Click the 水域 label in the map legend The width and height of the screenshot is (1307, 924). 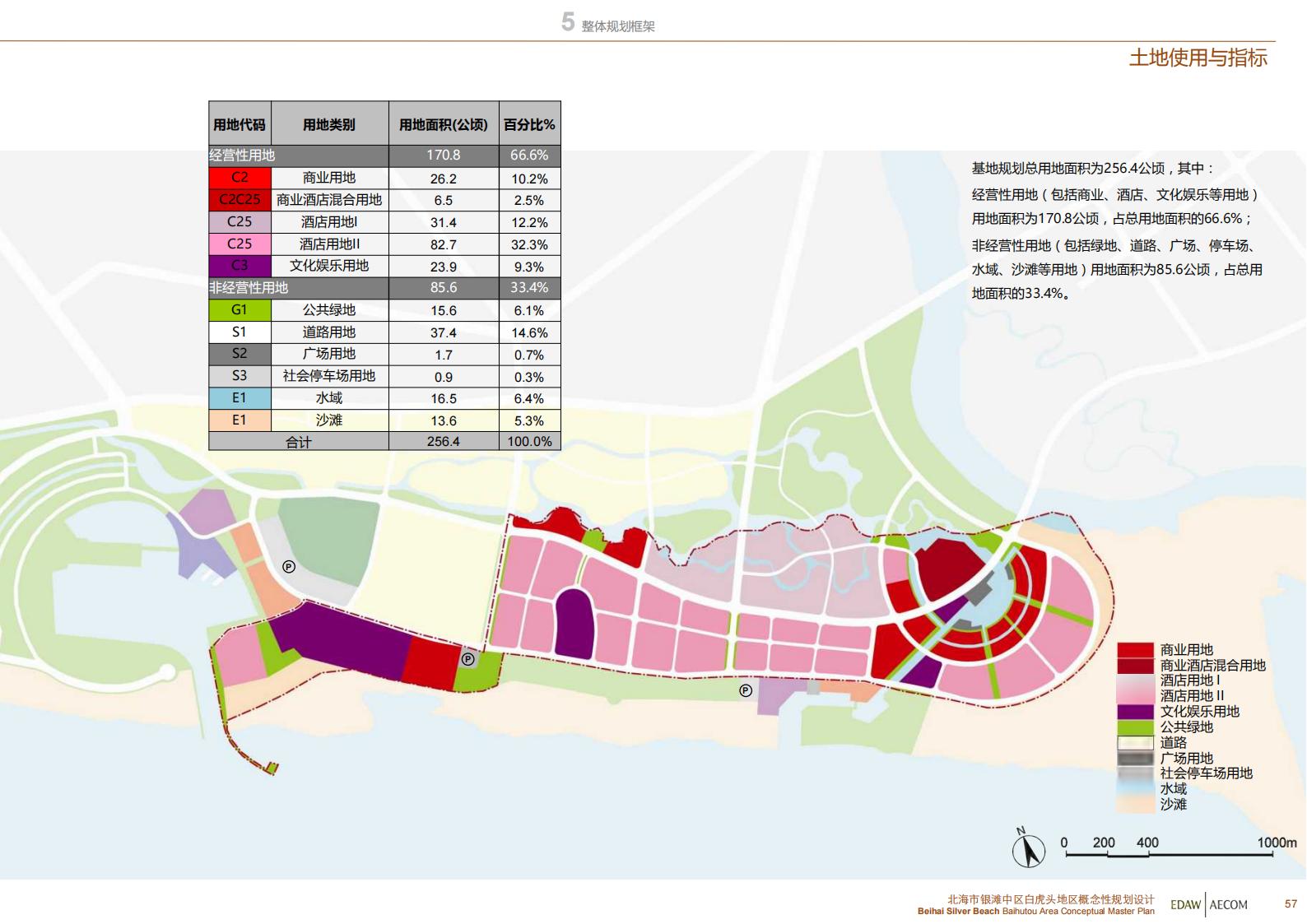1174,789
